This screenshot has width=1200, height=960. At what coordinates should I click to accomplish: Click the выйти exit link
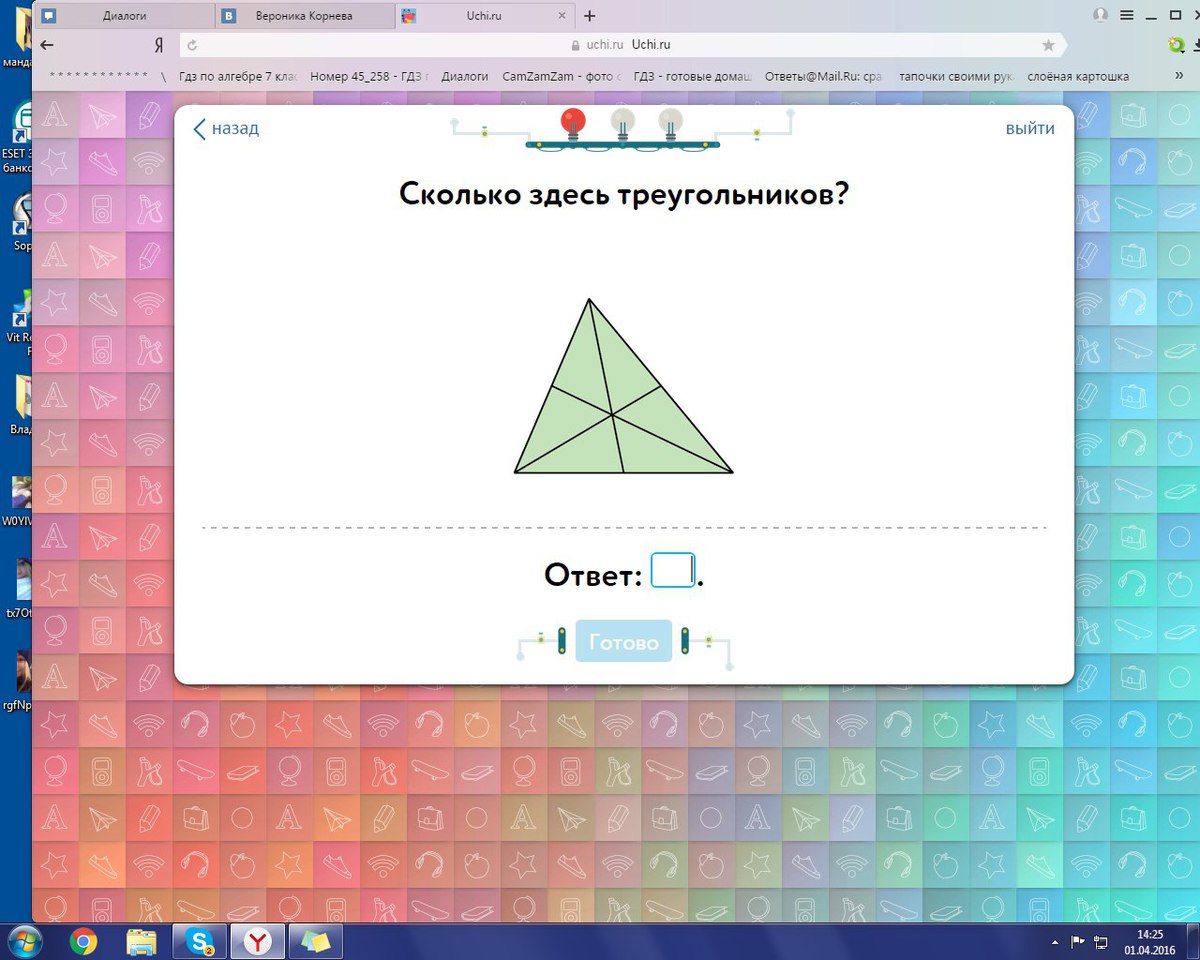[1030, 129]
